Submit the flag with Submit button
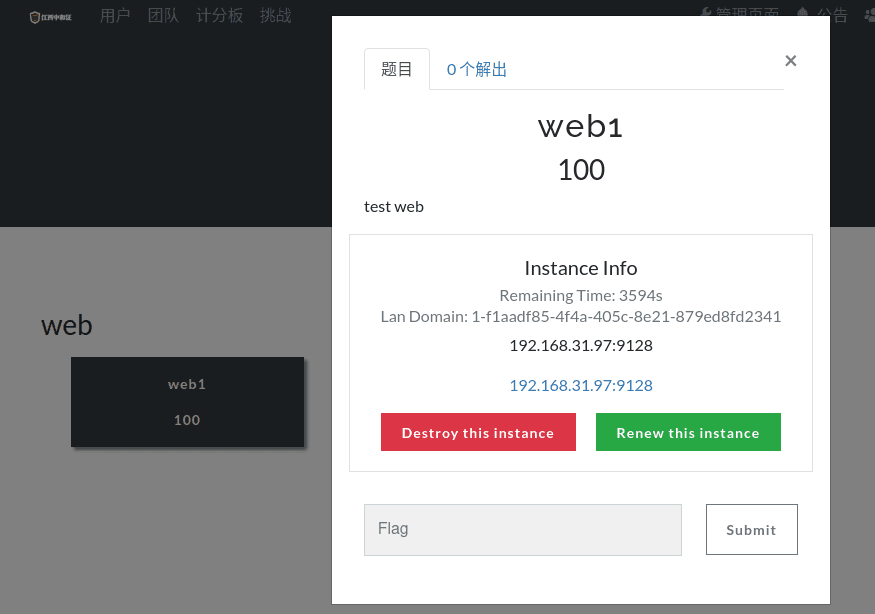 (x=751, y=529)
